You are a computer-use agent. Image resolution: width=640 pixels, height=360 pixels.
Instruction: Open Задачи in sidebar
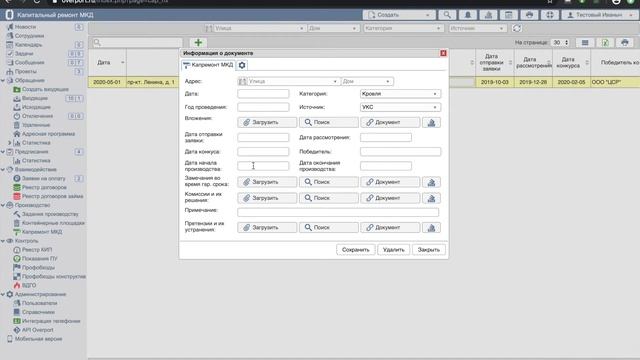click(24, 53)
